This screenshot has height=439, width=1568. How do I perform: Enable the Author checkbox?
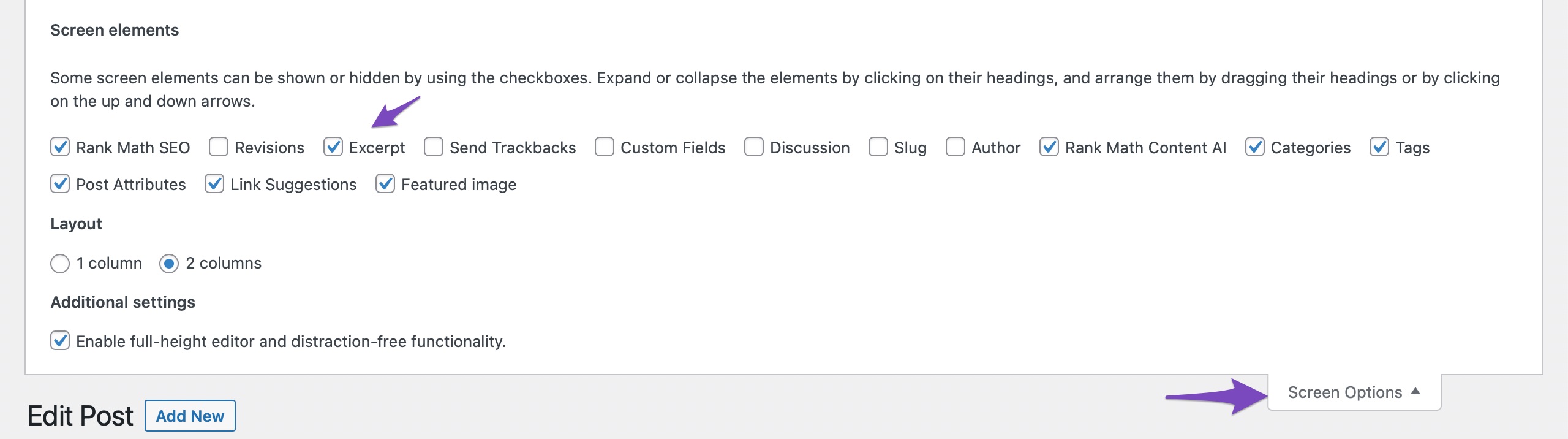956,147
